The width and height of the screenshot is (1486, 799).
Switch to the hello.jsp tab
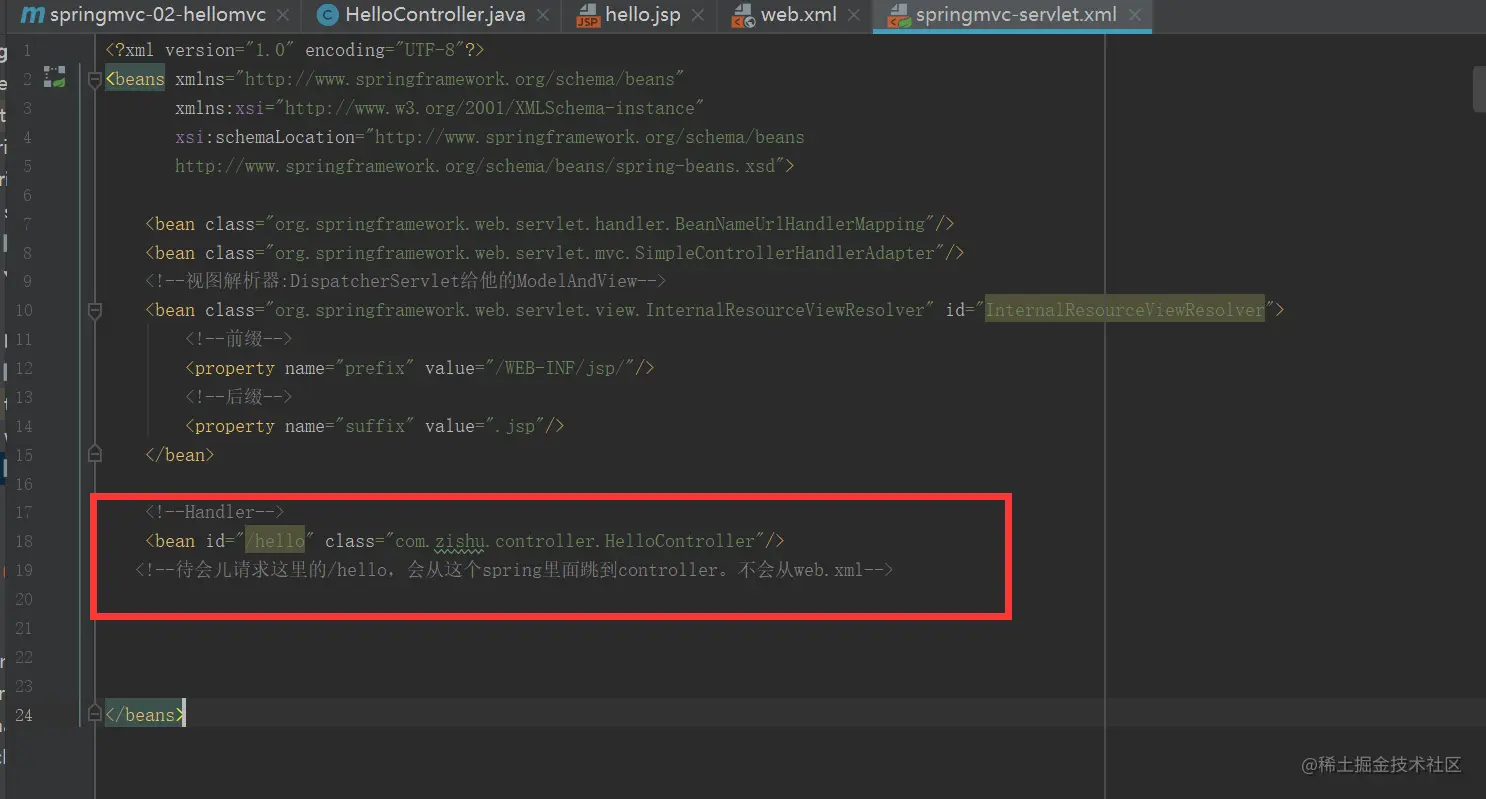pyautogui.click(x=642, y=16)
